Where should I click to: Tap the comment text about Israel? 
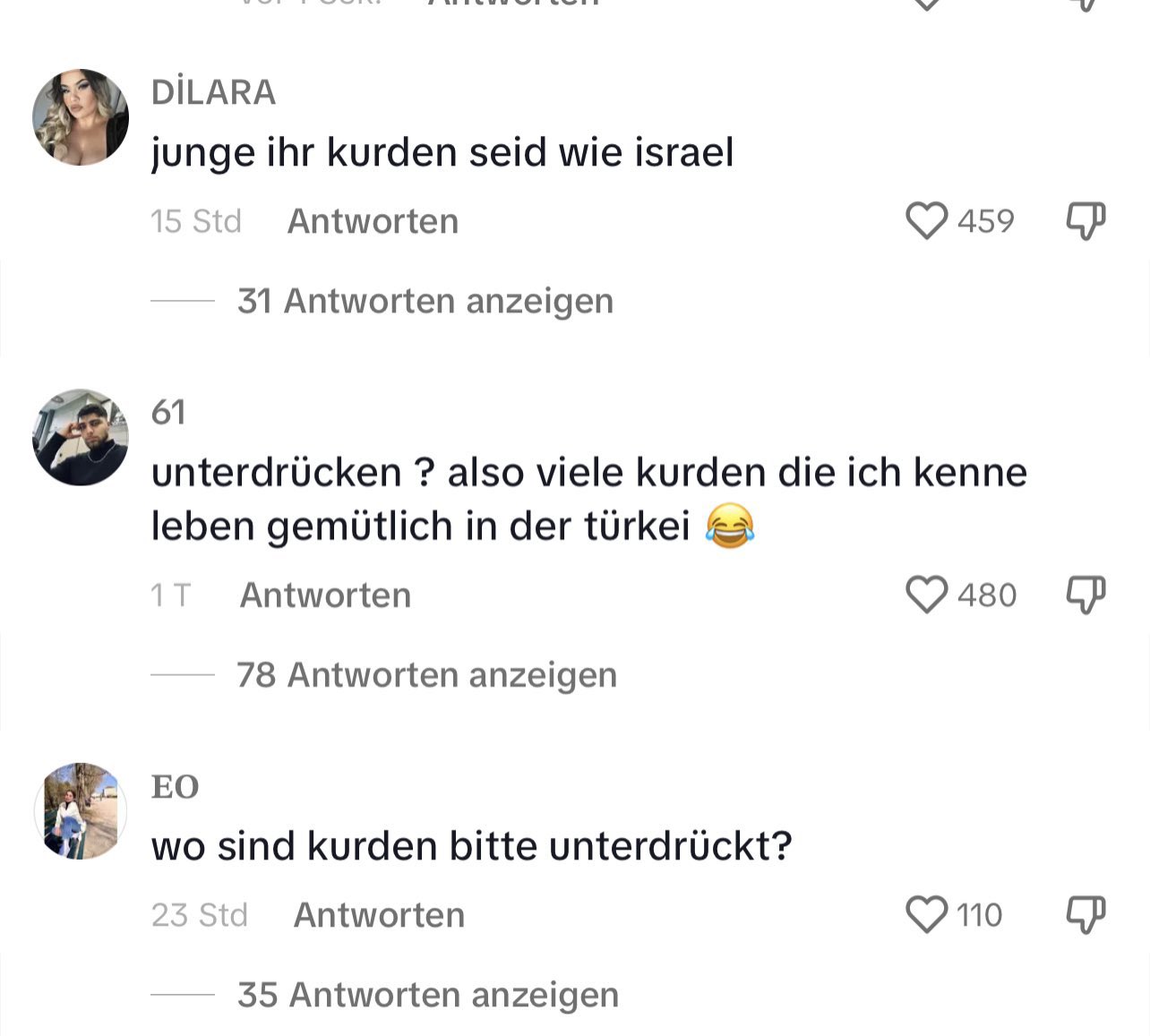point(442,152)
